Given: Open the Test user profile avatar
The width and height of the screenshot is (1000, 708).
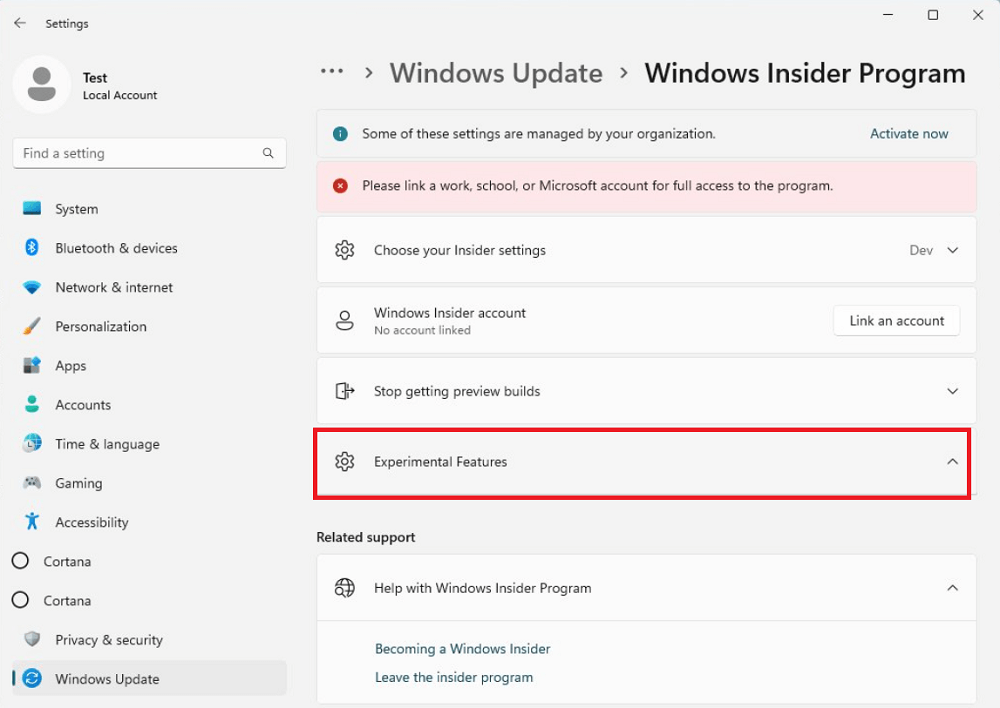Looking at the screenshot, I should click(42, 84).
